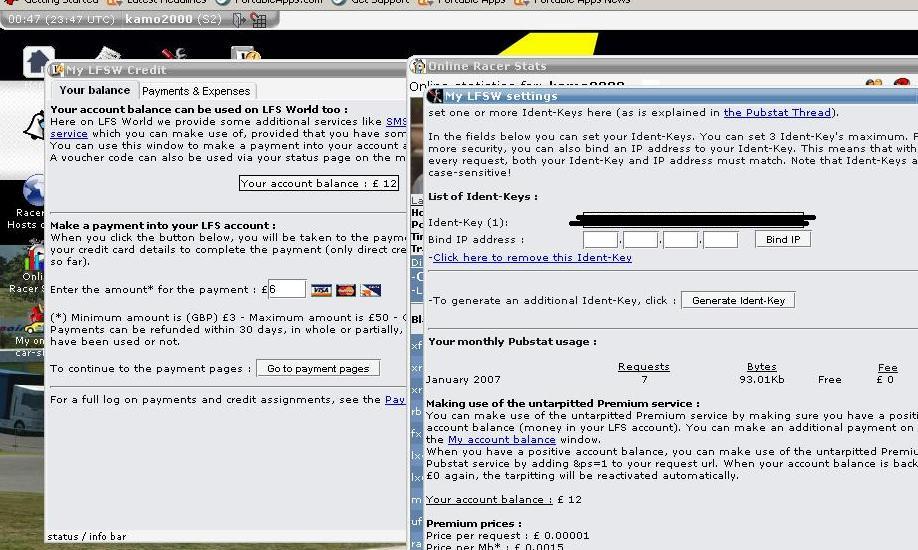Focus the first Bind IP octet field
Viewport: 918px width, 550px height.
pos(600,240)
